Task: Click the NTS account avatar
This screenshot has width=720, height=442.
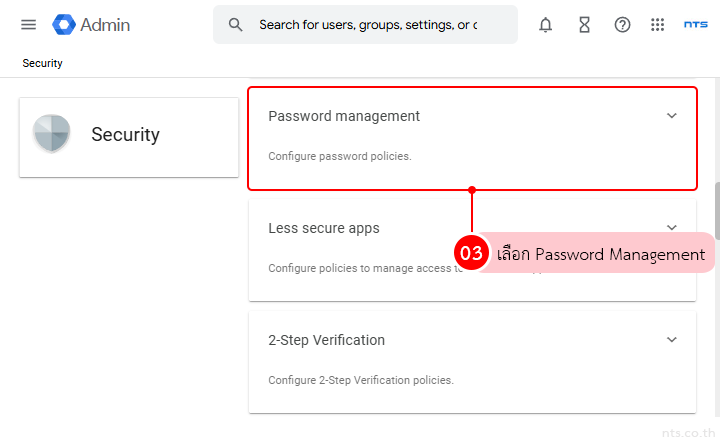Action: (695, 25)
